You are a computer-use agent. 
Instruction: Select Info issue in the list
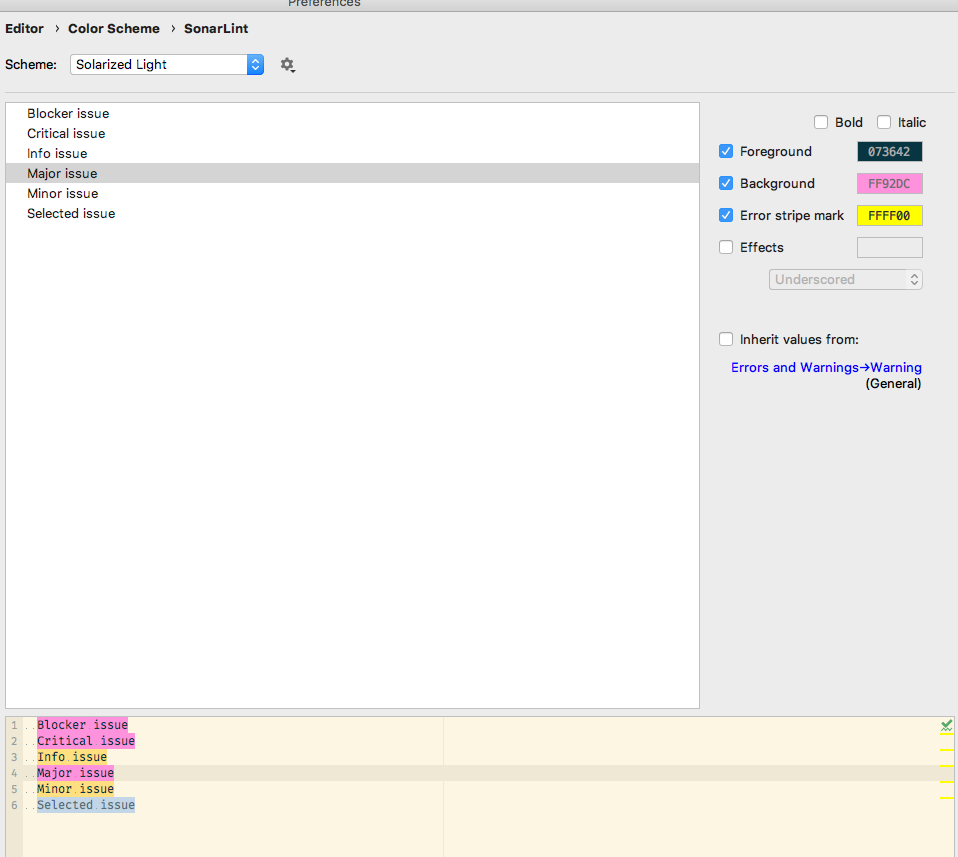(x=353, y=153)
